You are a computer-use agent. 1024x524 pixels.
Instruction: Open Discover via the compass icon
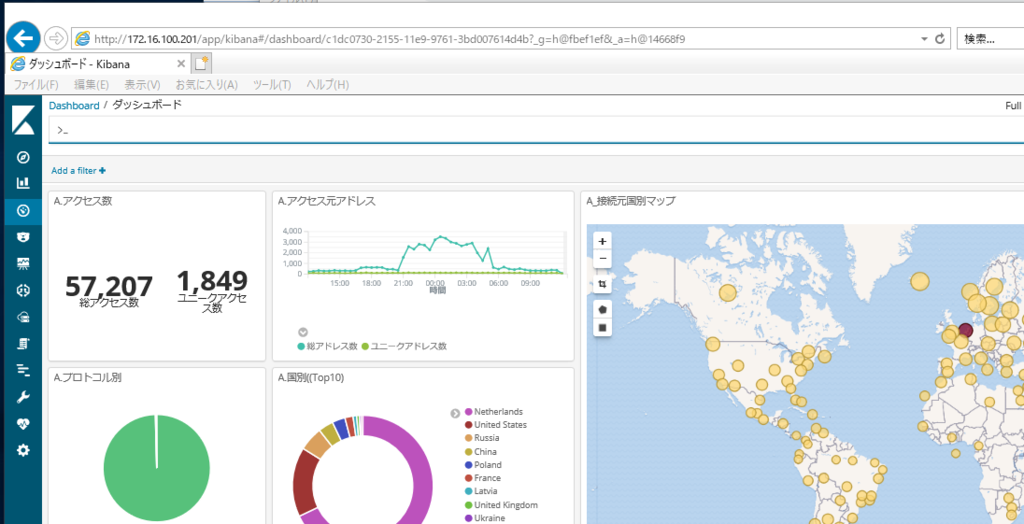tap(23, 157)
